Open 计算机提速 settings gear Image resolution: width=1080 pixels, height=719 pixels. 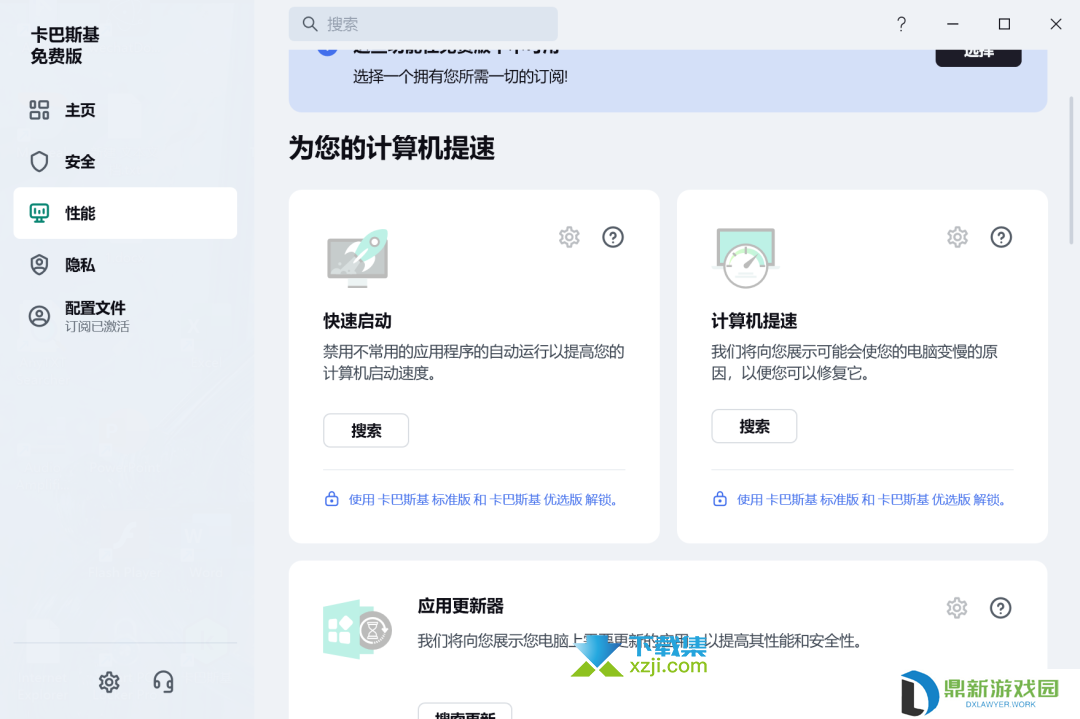(957, 237)
